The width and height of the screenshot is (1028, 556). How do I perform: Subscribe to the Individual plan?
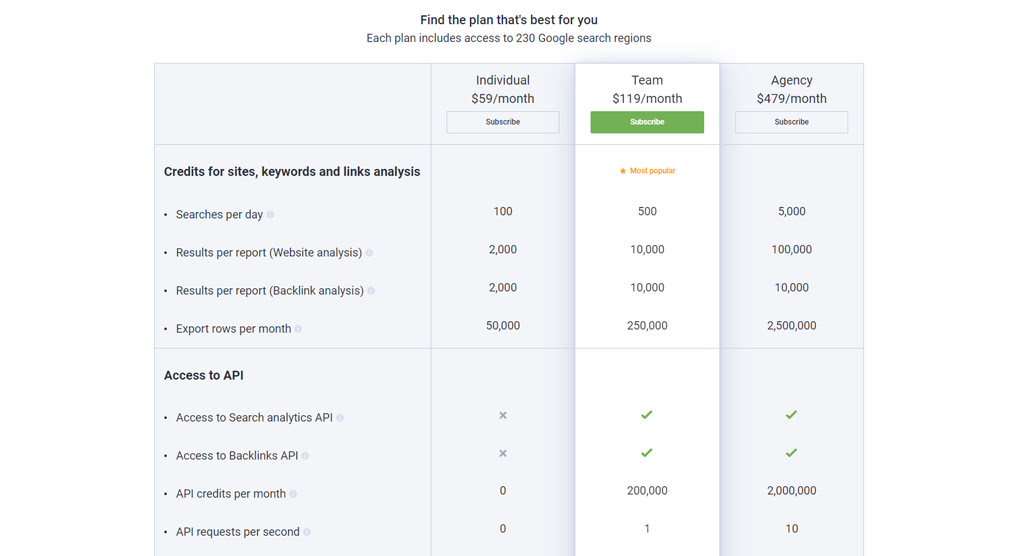[503, 122]
